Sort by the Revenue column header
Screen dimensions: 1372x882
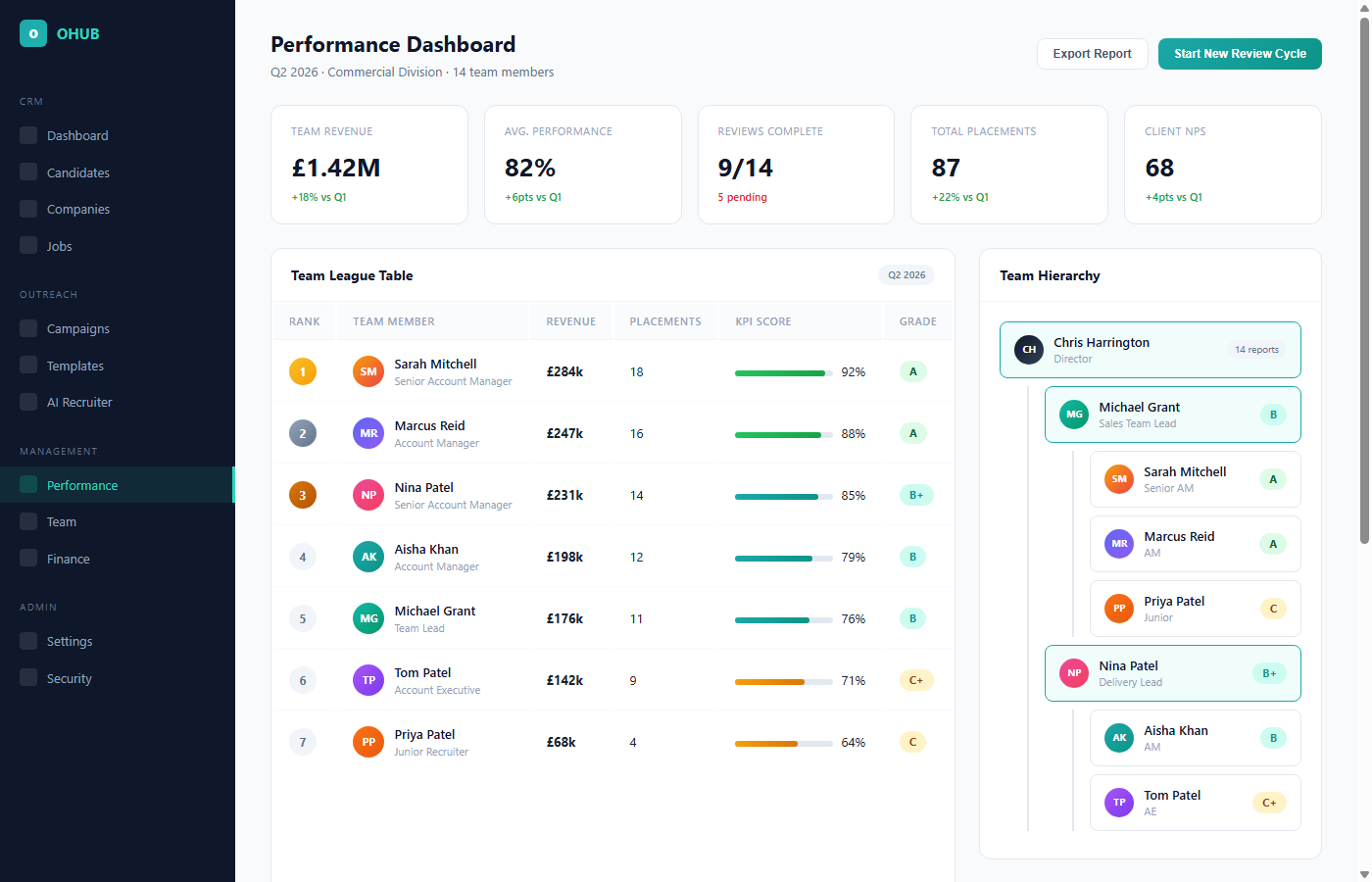point(571,321)
